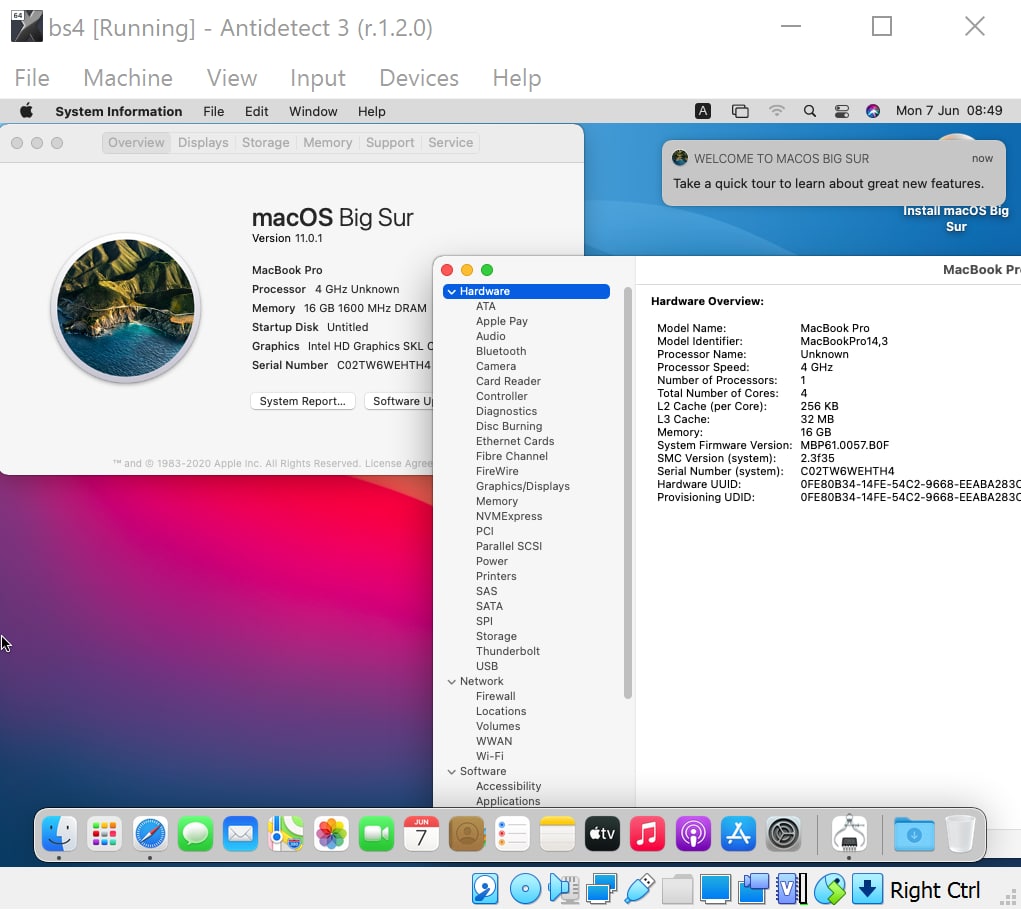Open Launchpad in the Dock

[x=105, y=833]
